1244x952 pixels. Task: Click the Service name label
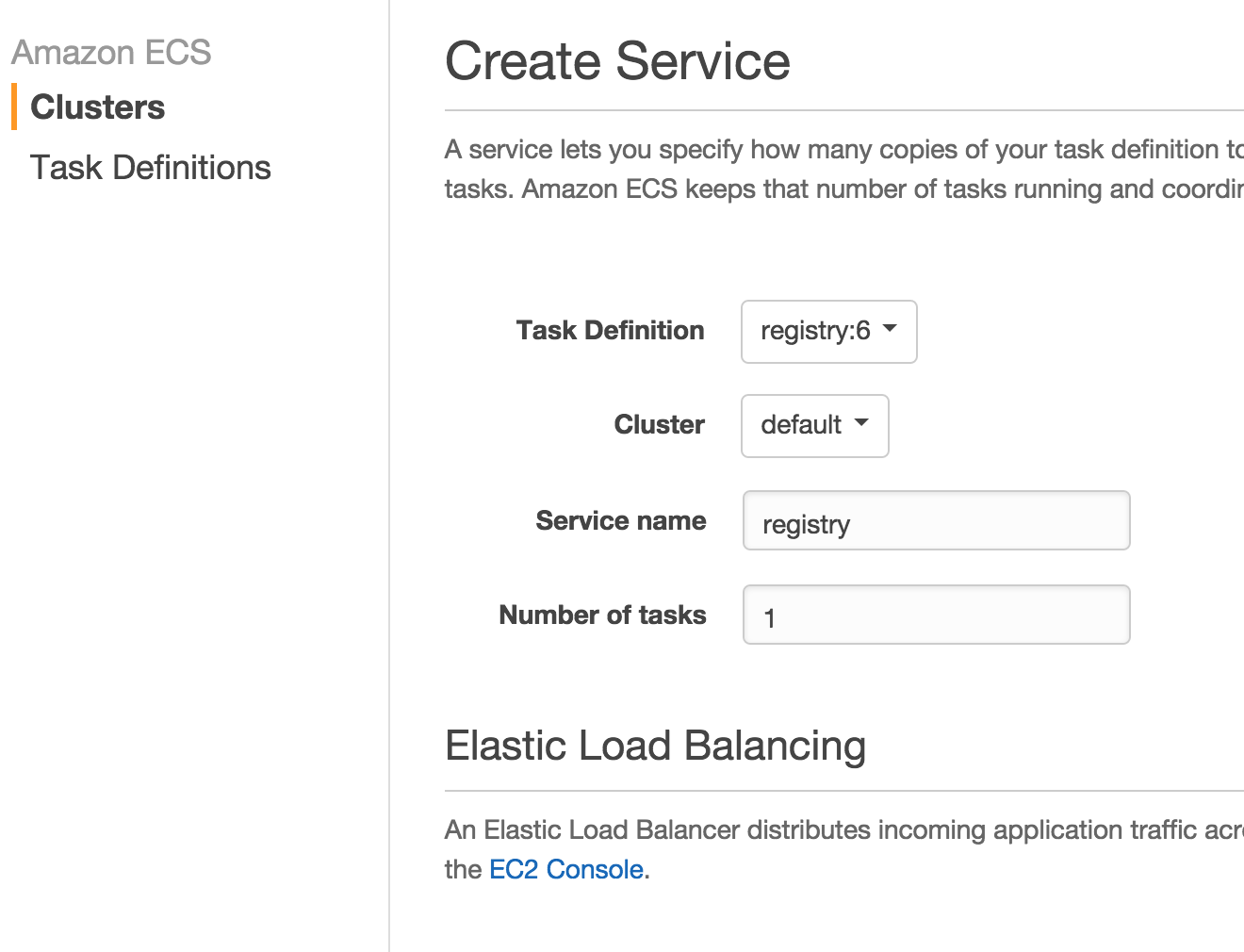click(620, 519)
